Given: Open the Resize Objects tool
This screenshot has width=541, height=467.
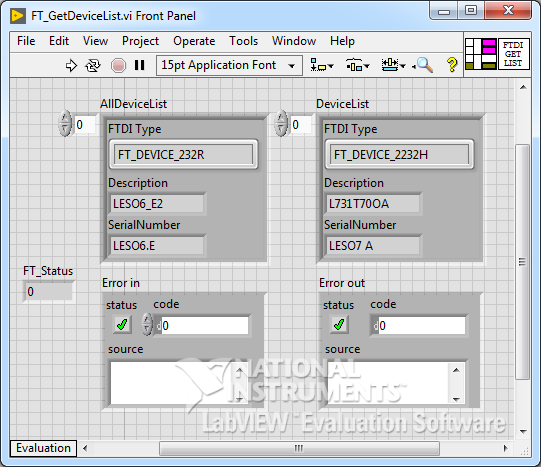Looking at the screenshot, I should pos(393,65).
